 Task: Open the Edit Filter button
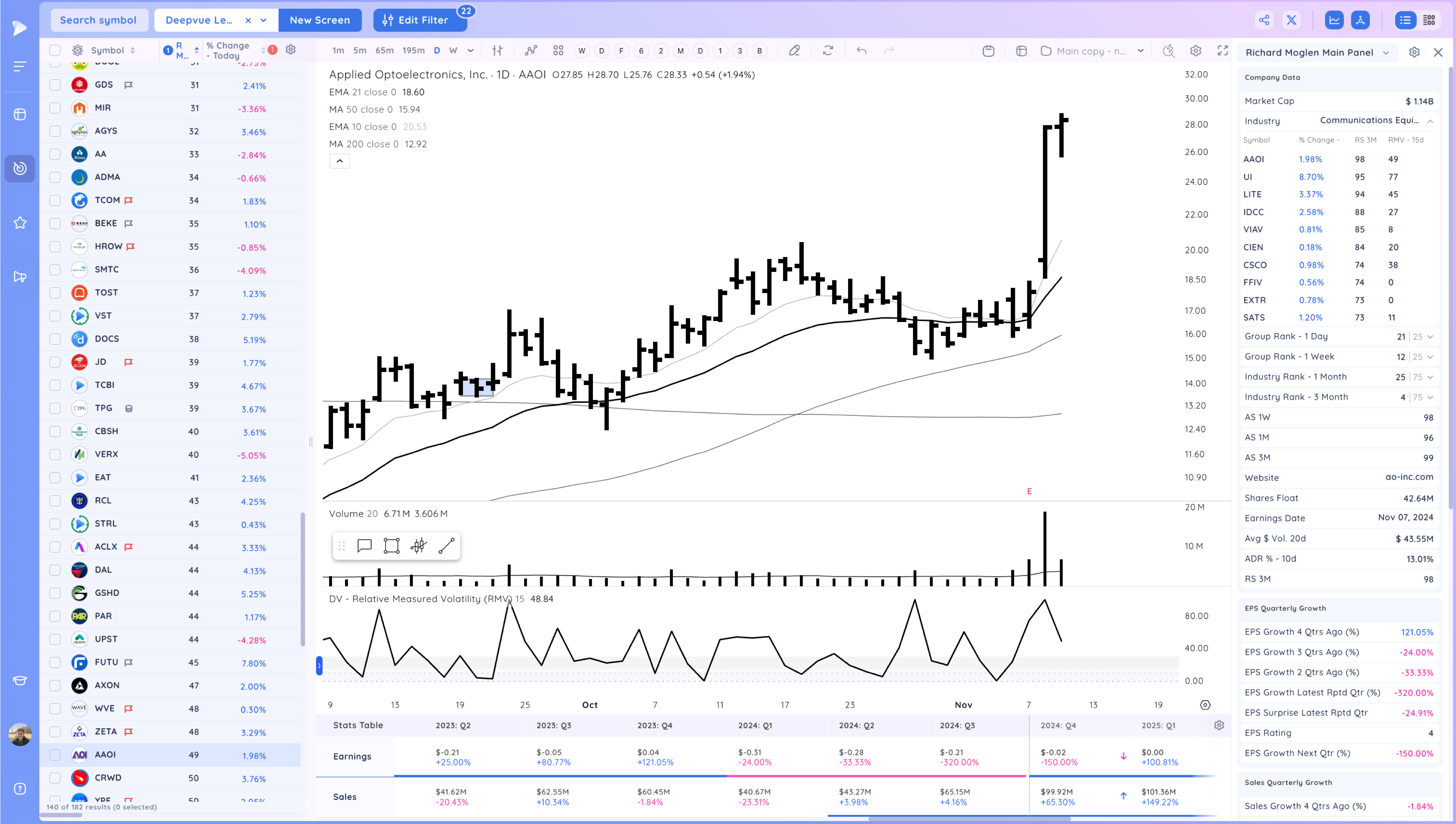point(419,20)
